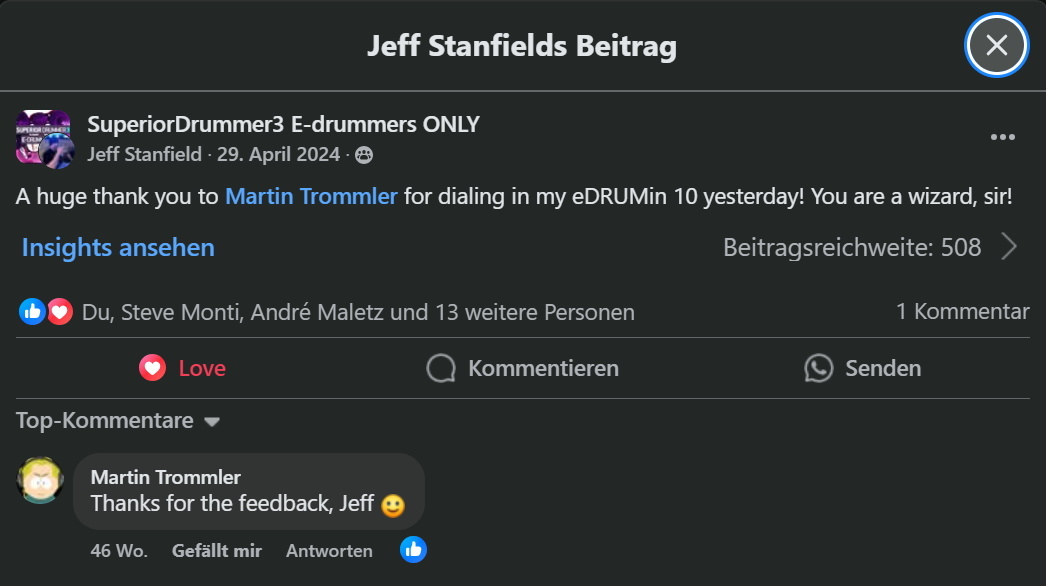This screenshot has height=586, width=1046.
Task: Close the Jeff Stanfields Beitrag dialog
Action: coord(996,45)
